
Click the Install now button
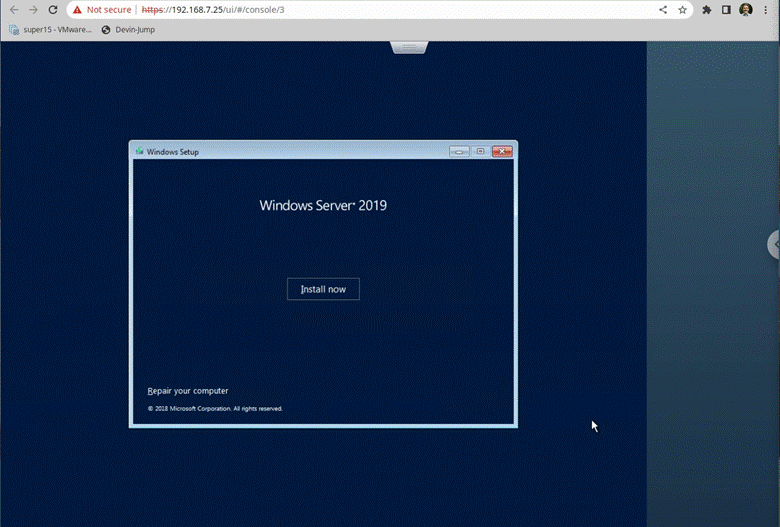(x=323, y=289)
